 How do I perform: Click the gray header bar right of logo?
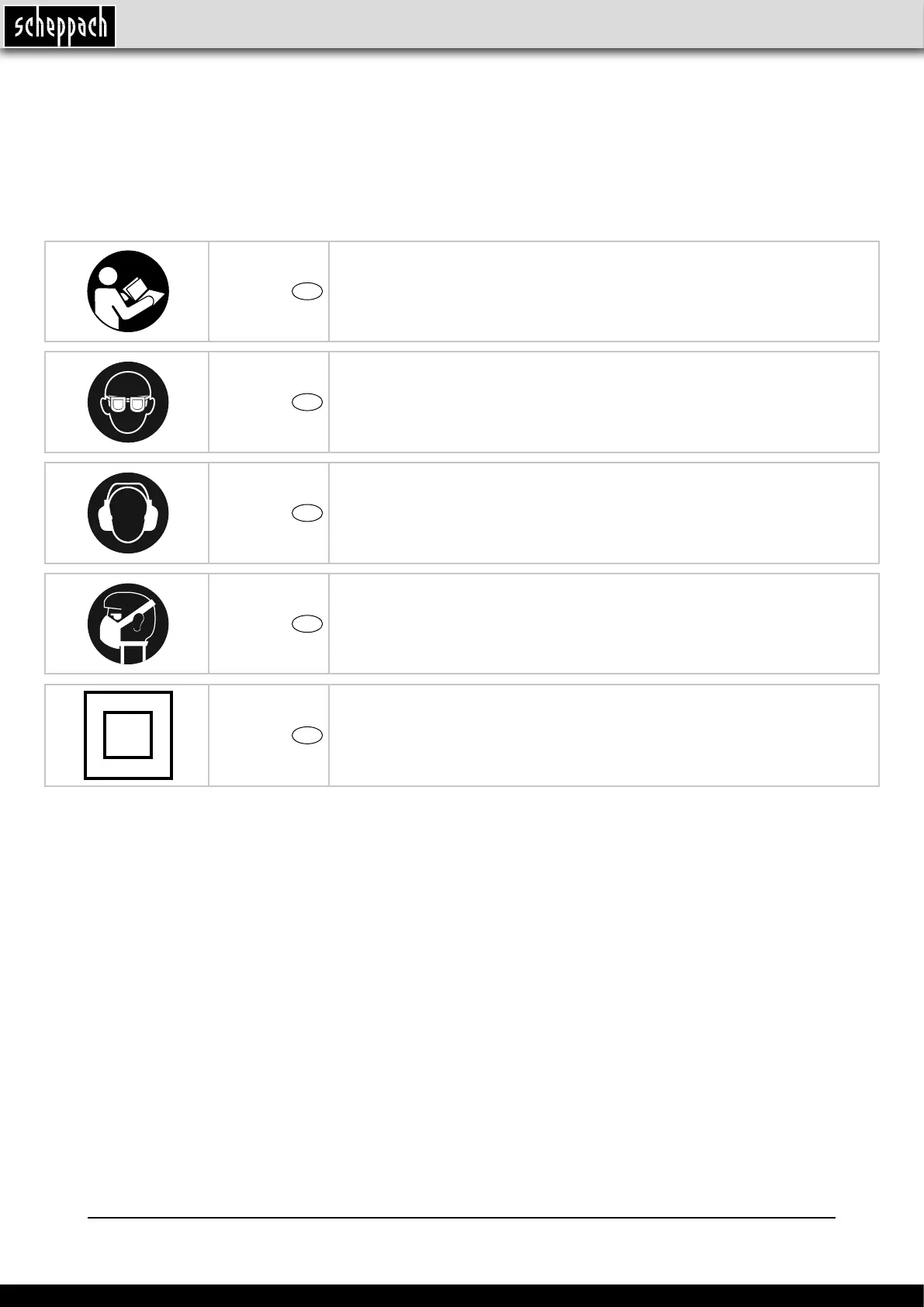tap(520, 24)
